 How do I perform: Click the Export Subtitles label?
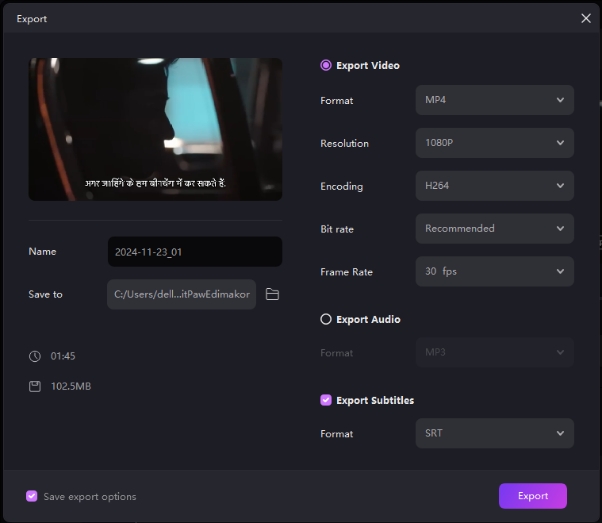click(375, 401)
